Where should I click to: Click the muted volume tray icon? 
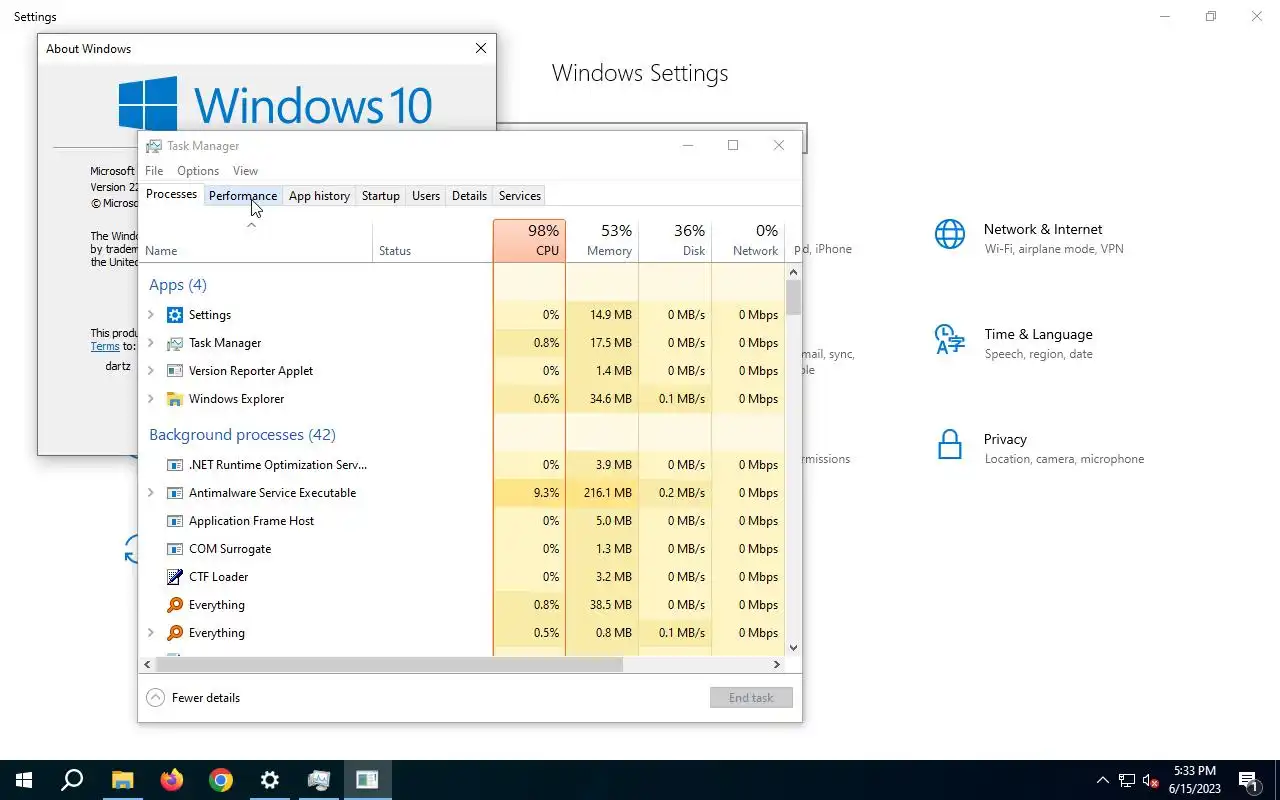tap(1151, 780)
